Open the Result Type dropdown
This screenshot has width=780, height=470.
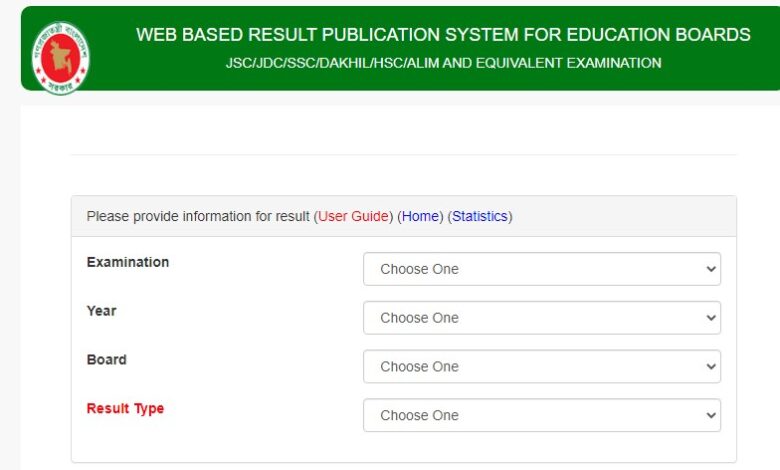click(542, 415)
